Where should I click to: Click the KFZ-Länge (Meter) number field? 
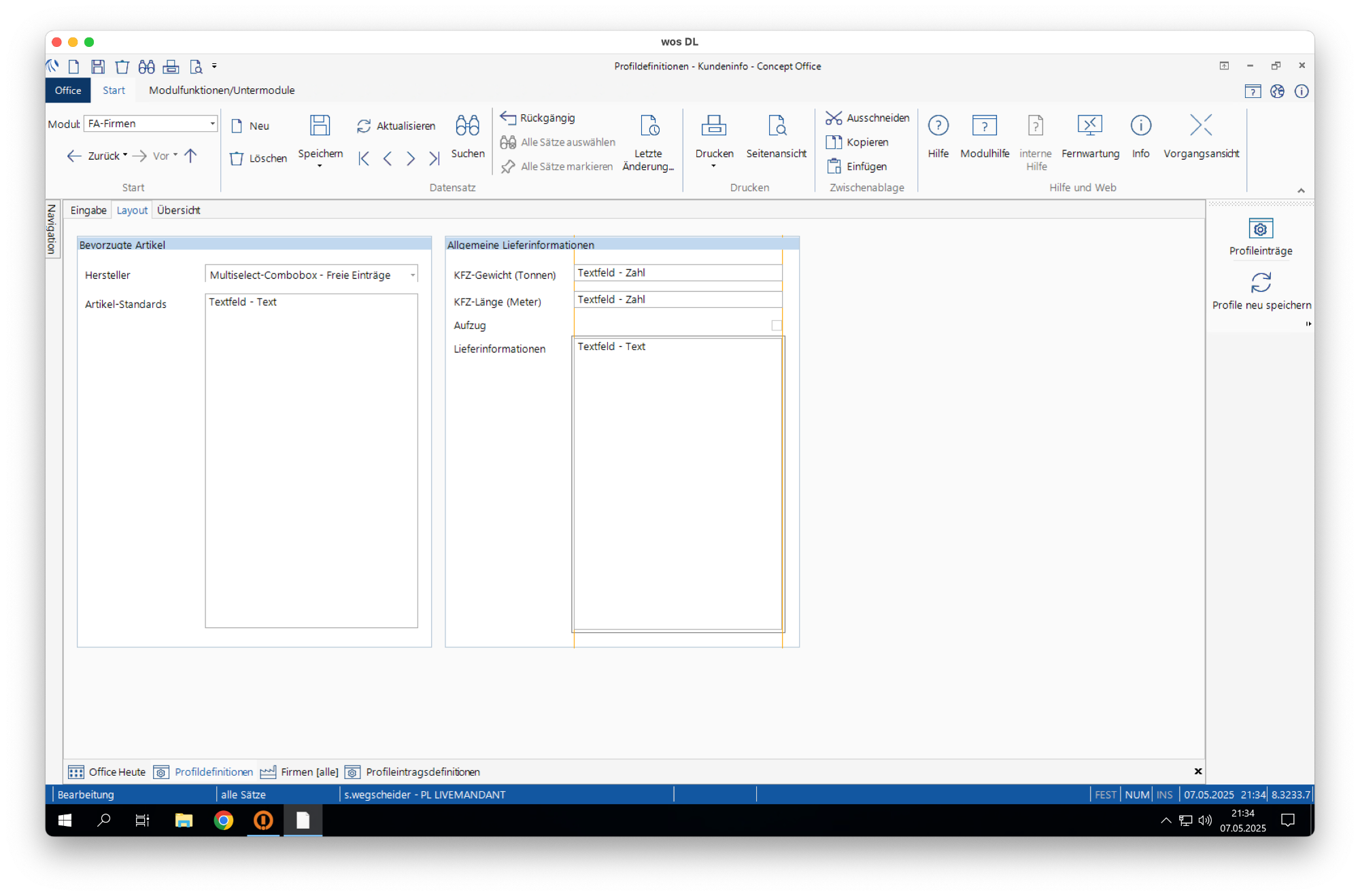tap(678, 299)
